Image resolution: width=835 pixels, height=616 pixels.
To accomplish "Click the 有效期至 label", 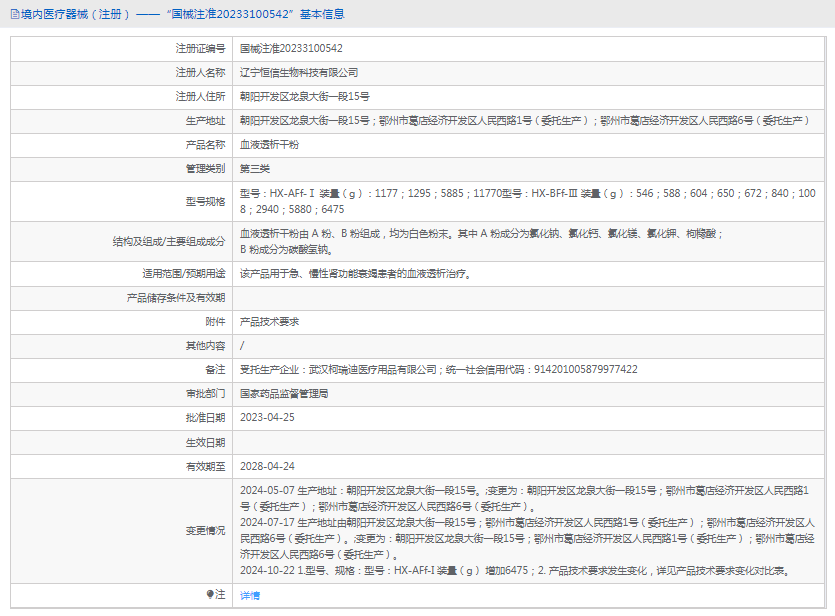I will pyautogui.click(x=205, y=466).
